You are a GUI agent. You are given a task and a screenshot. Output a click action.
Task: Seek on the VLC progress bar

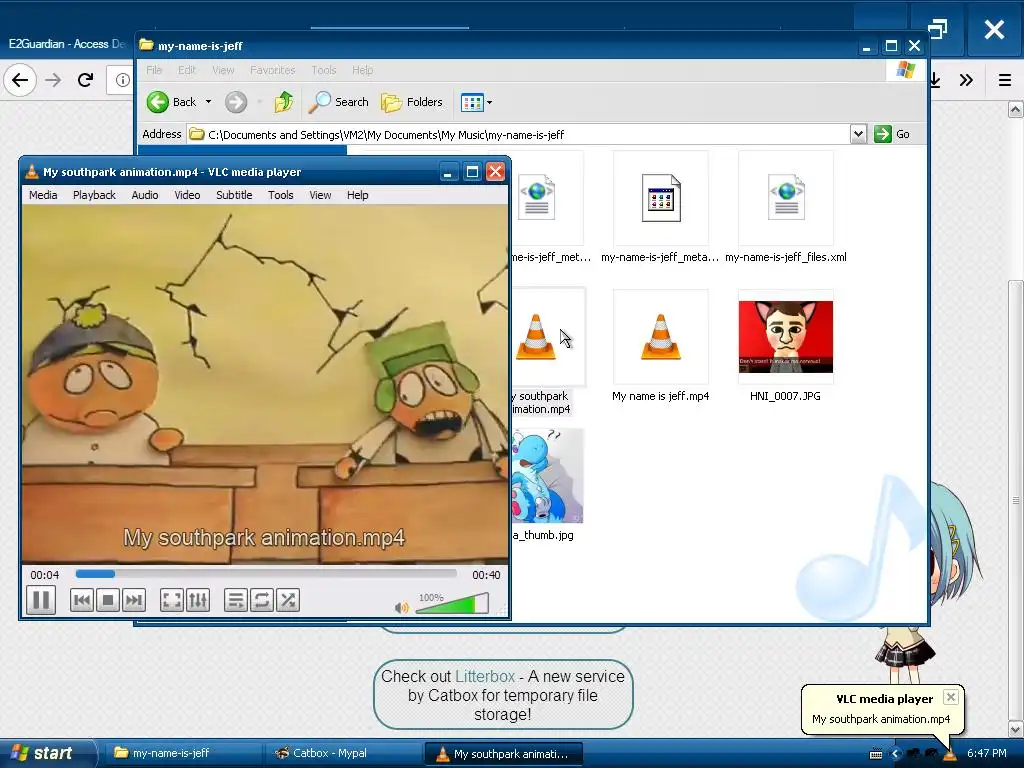(x=266, y=574)
